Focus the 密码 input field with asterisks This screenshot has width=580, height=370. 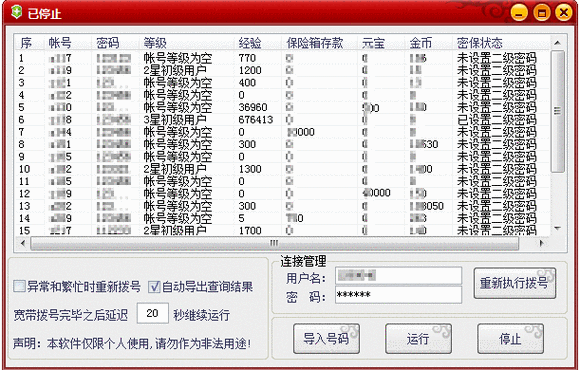tap(398, 295)
